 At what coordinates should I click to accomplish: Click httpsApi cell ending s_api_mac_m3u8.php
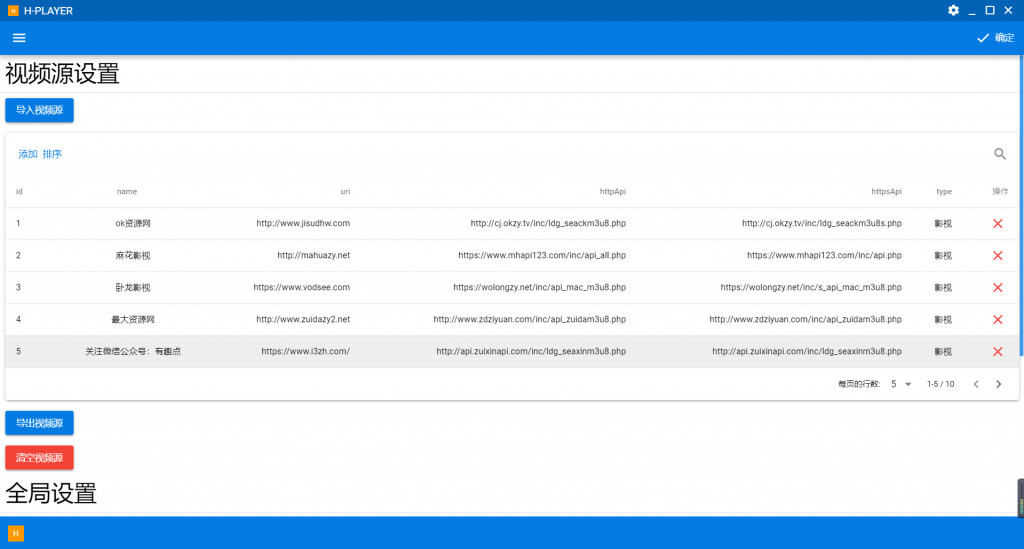tap(811, 287)
